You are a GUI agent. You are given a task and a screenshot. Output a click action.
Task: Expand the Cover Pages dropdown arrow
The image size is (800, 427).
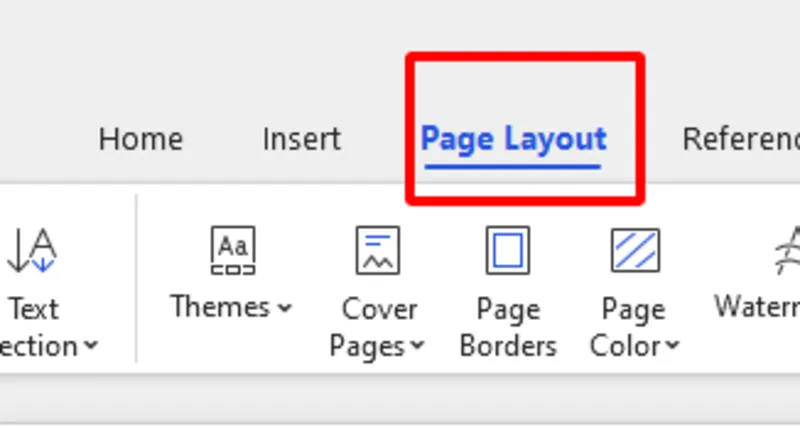[x=417, y=345]
